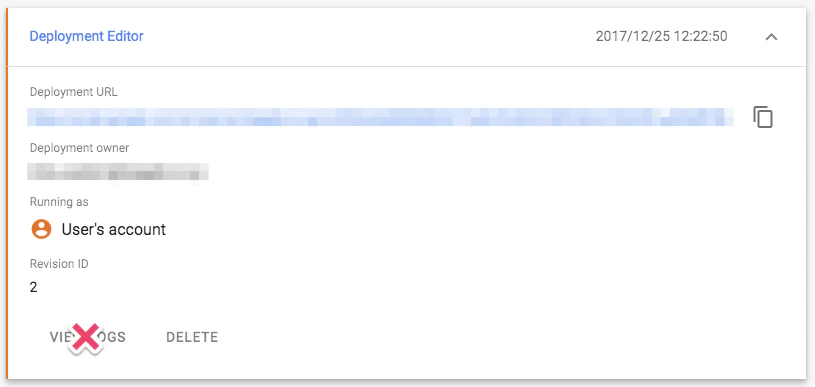Screen dimensions: 815x387
Task: Select the pink X mark over View Logs
Action: pyautogui.click(x=86, y=338)
